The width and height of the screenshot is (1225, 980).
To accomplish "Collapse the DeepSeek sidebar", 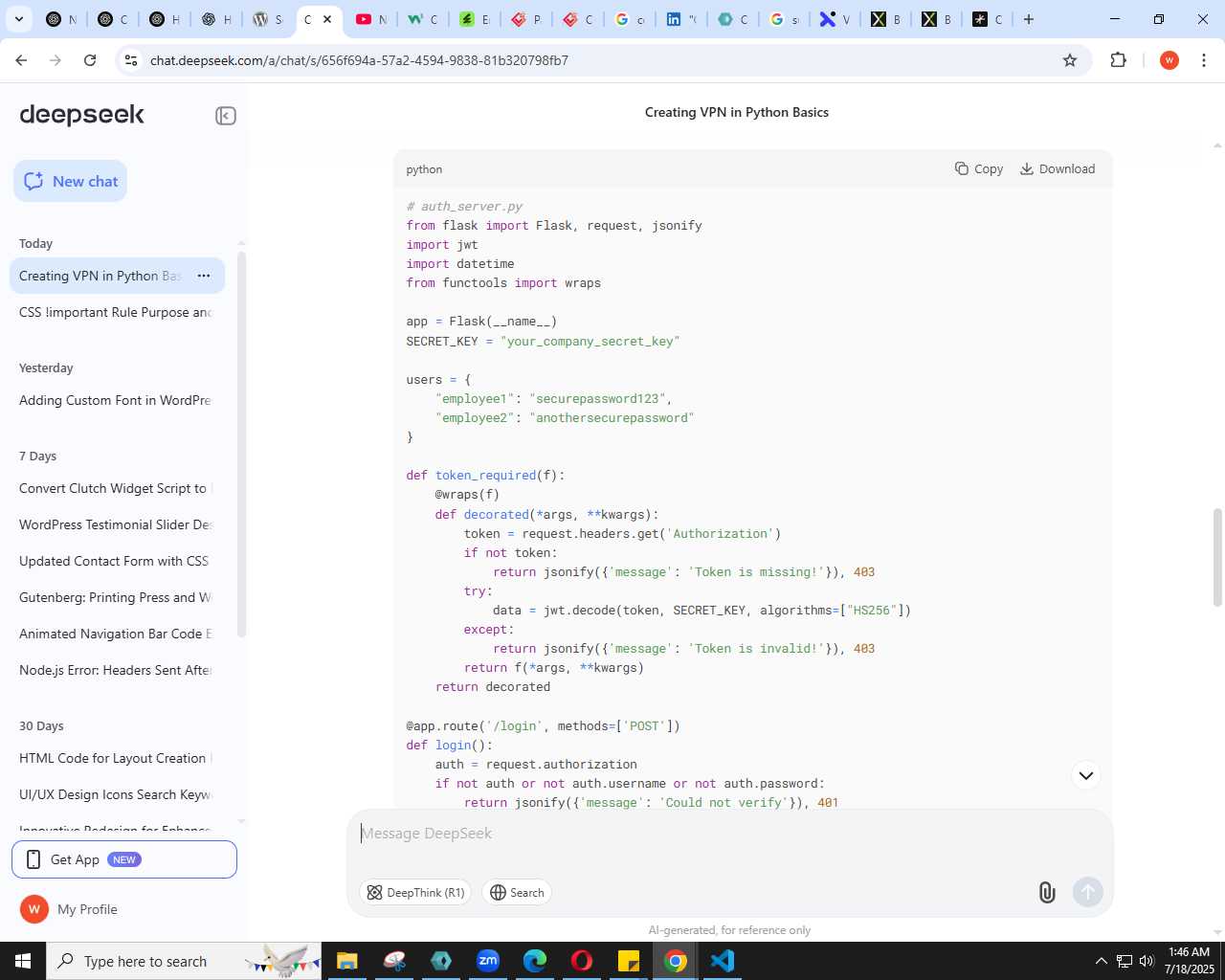I will click(225, 116).
